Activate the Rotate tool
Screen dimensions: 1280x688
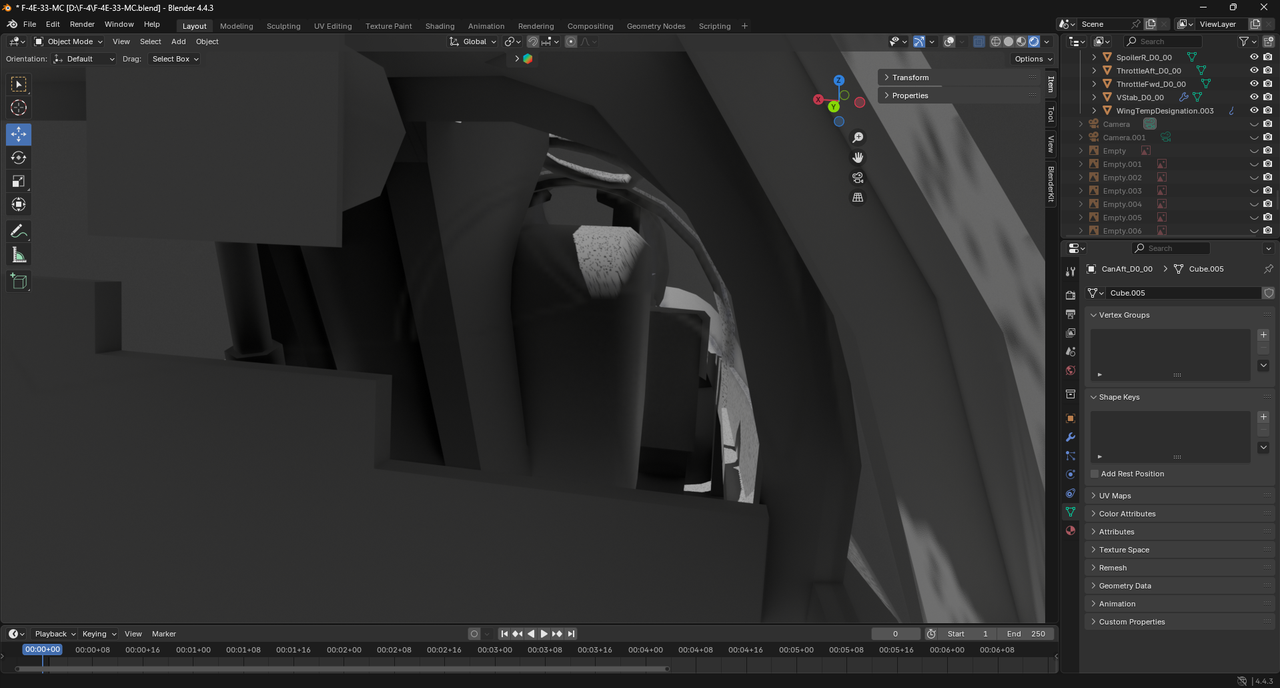[x=18, y=158]
